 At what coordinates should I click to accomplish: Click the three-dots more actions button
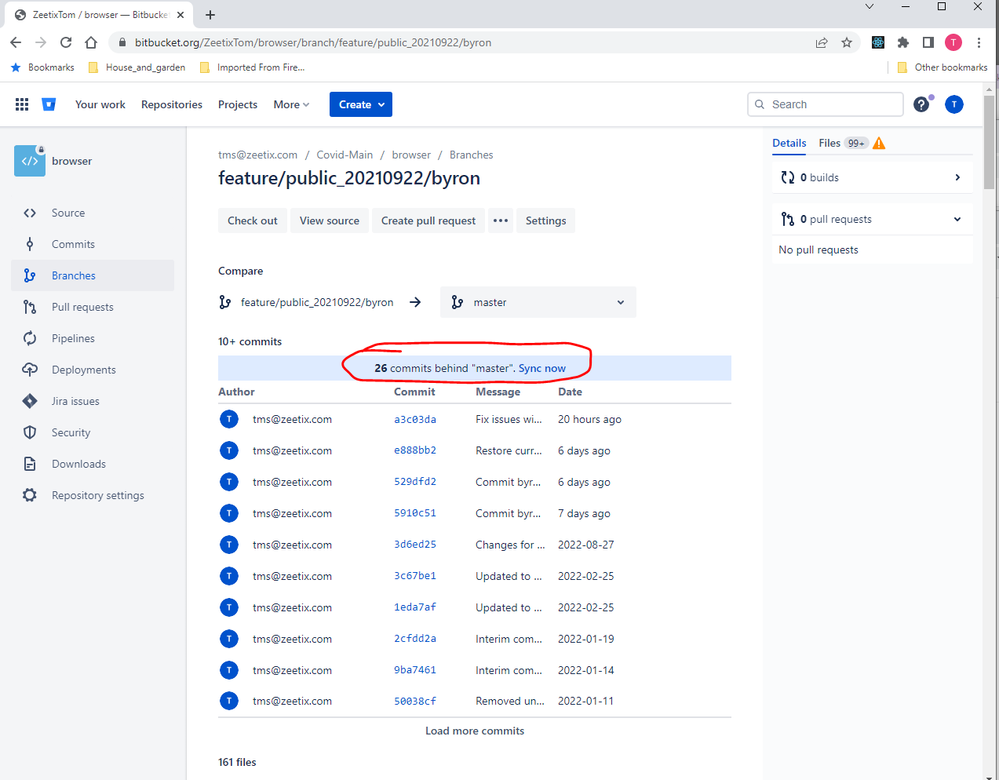[501, 220]
